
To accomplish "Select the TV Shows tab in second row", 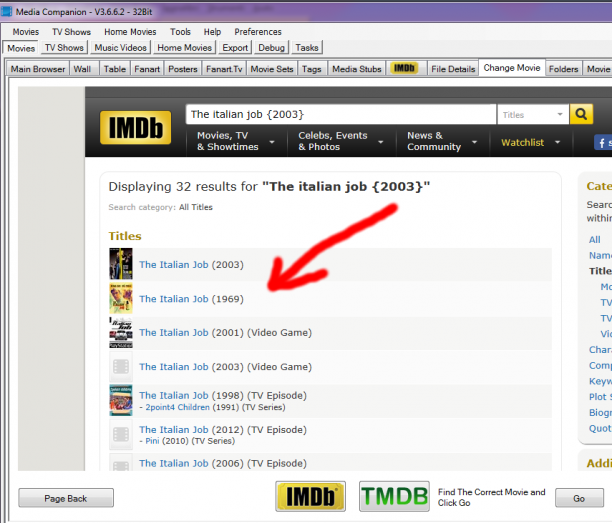I will click(64, 48).
